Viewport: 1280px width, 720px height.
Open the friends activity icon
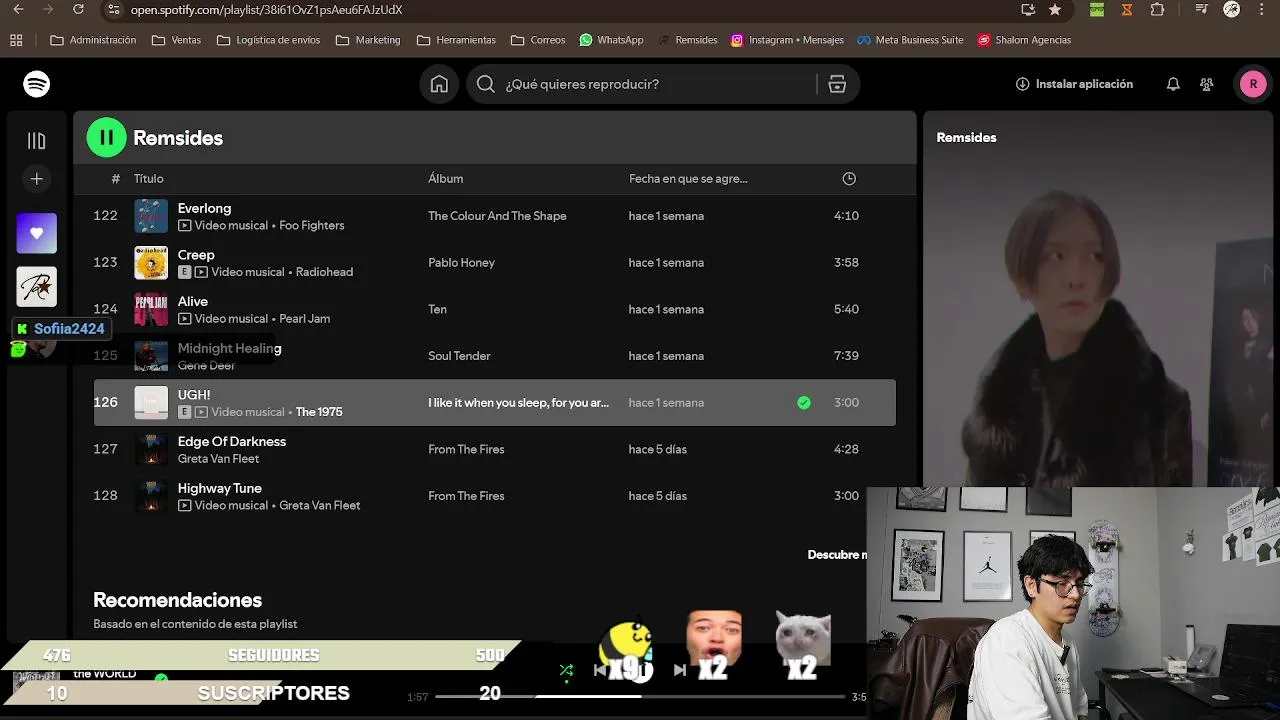tap(1207, 84)
